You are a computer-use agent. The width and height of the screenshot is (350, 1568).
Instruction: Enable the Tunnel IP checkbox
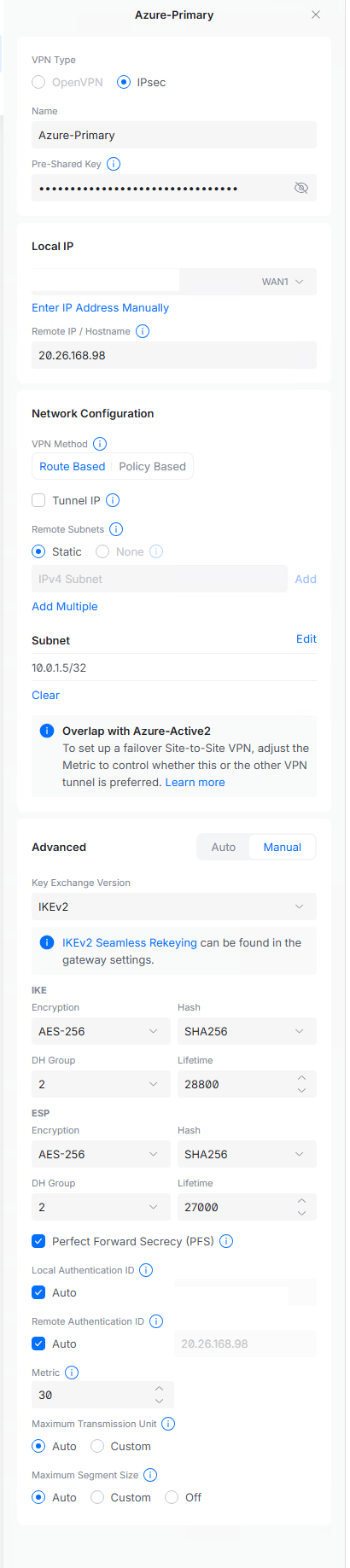[x=38, y=500]
